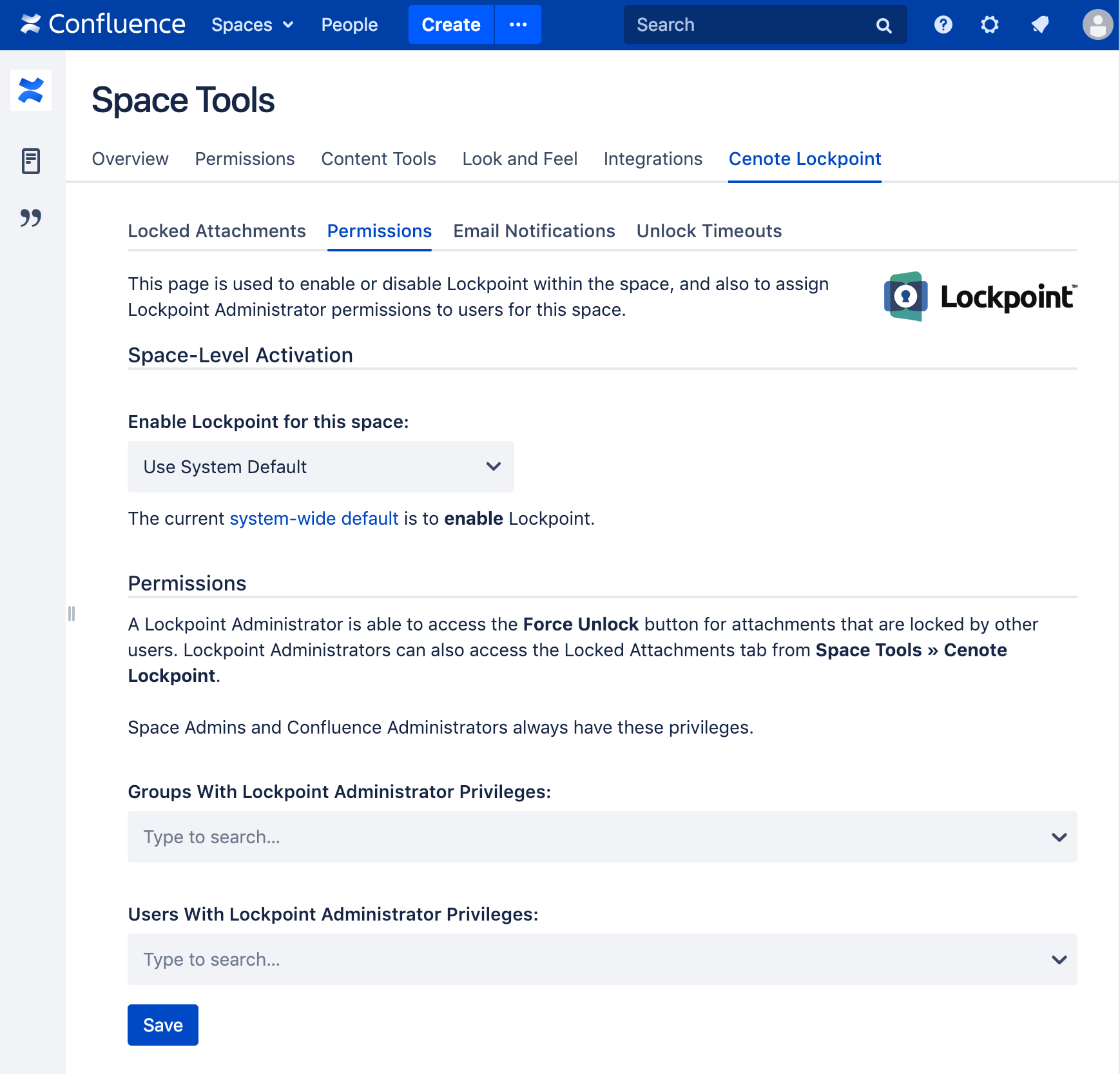The image size is (1120, 1074).
Task: Open the help question mark menu
Action: coord(943,24)
